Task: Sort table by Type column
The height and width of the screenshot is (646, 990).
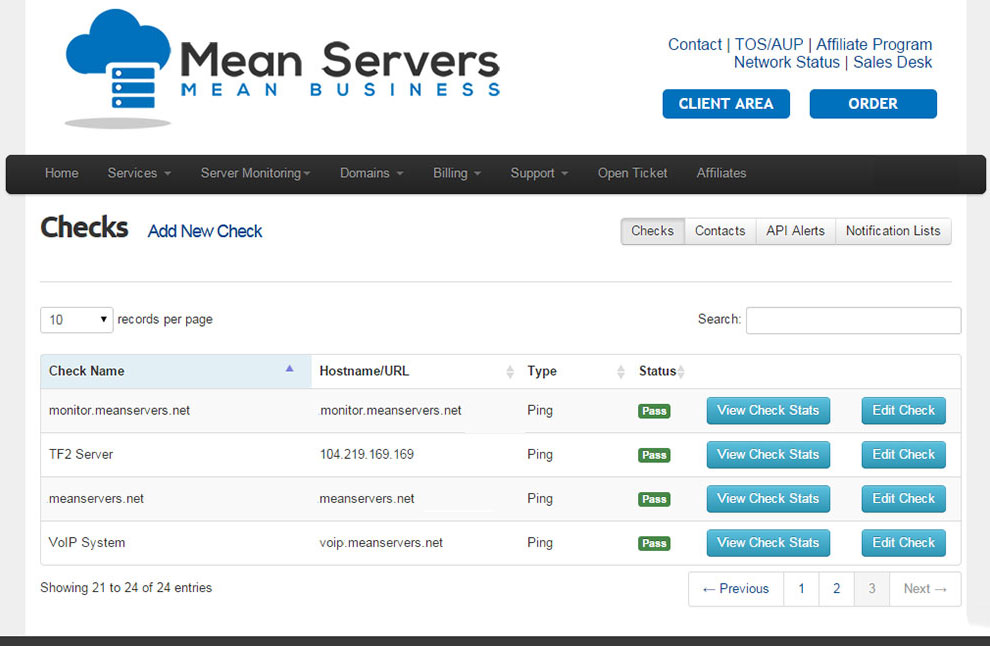Action: [573, 371]
